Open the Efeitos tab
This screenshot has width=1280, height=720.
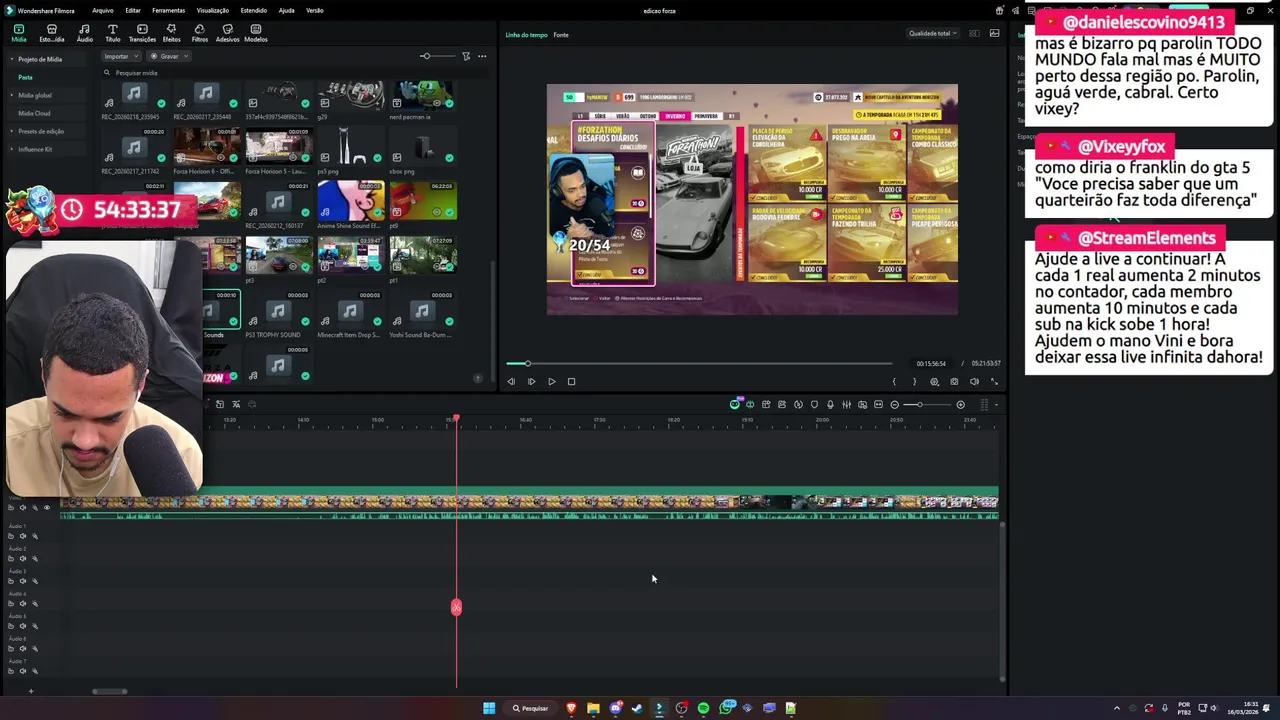click(172, 34)
